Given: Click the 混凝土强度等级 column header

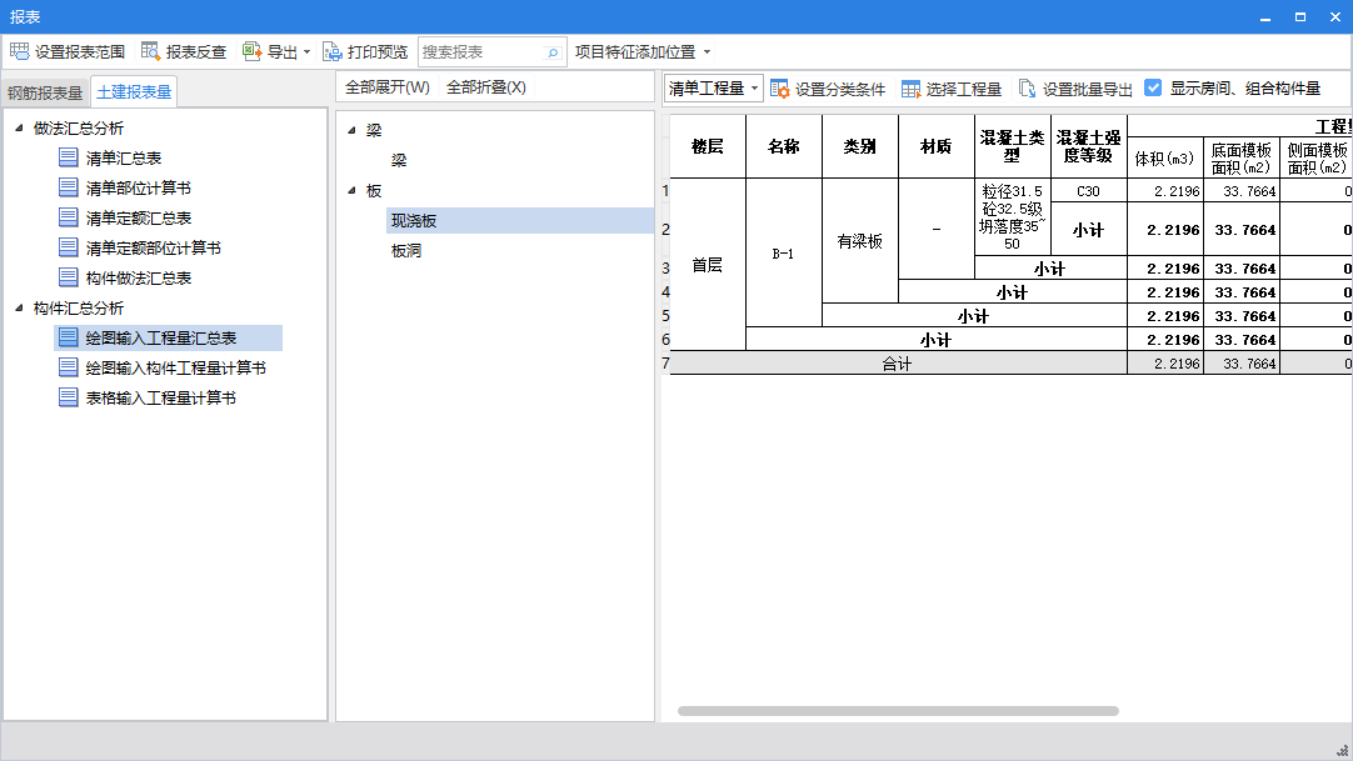Looking at the screenshot, I should point(1089,147).
